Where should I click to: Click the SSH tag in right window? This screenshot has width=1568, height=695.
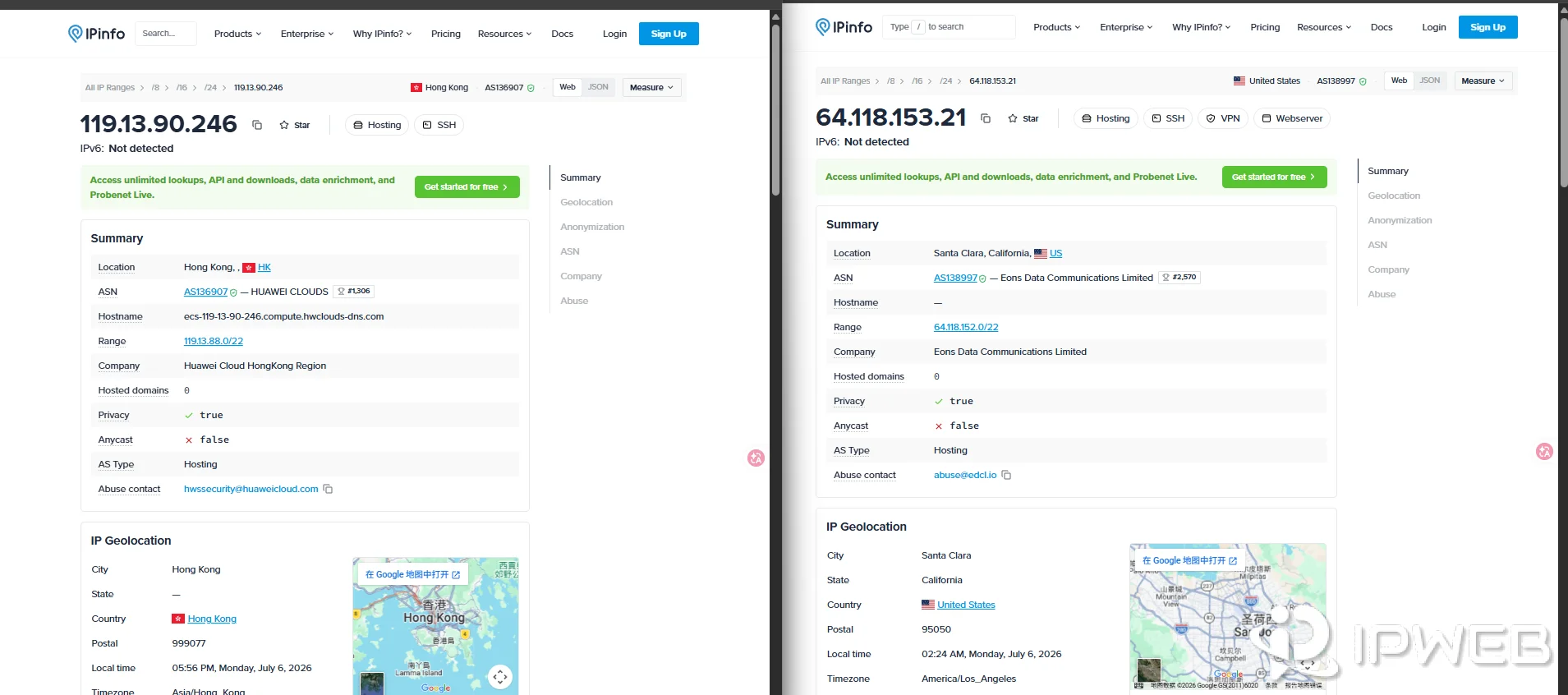pos(1167,118)
